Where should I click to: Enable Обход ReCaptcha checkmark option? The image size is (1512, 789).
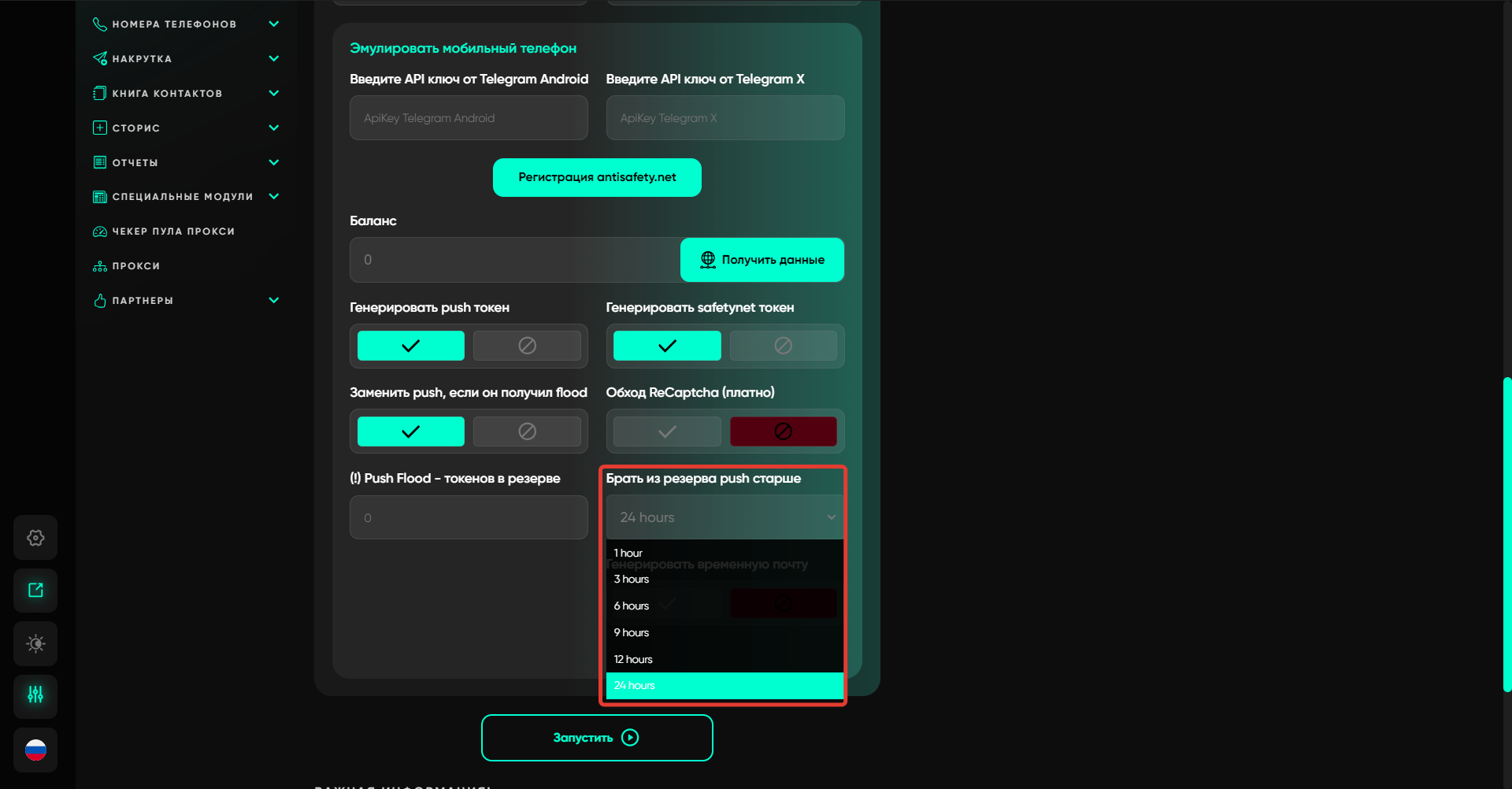coord(666,432)
